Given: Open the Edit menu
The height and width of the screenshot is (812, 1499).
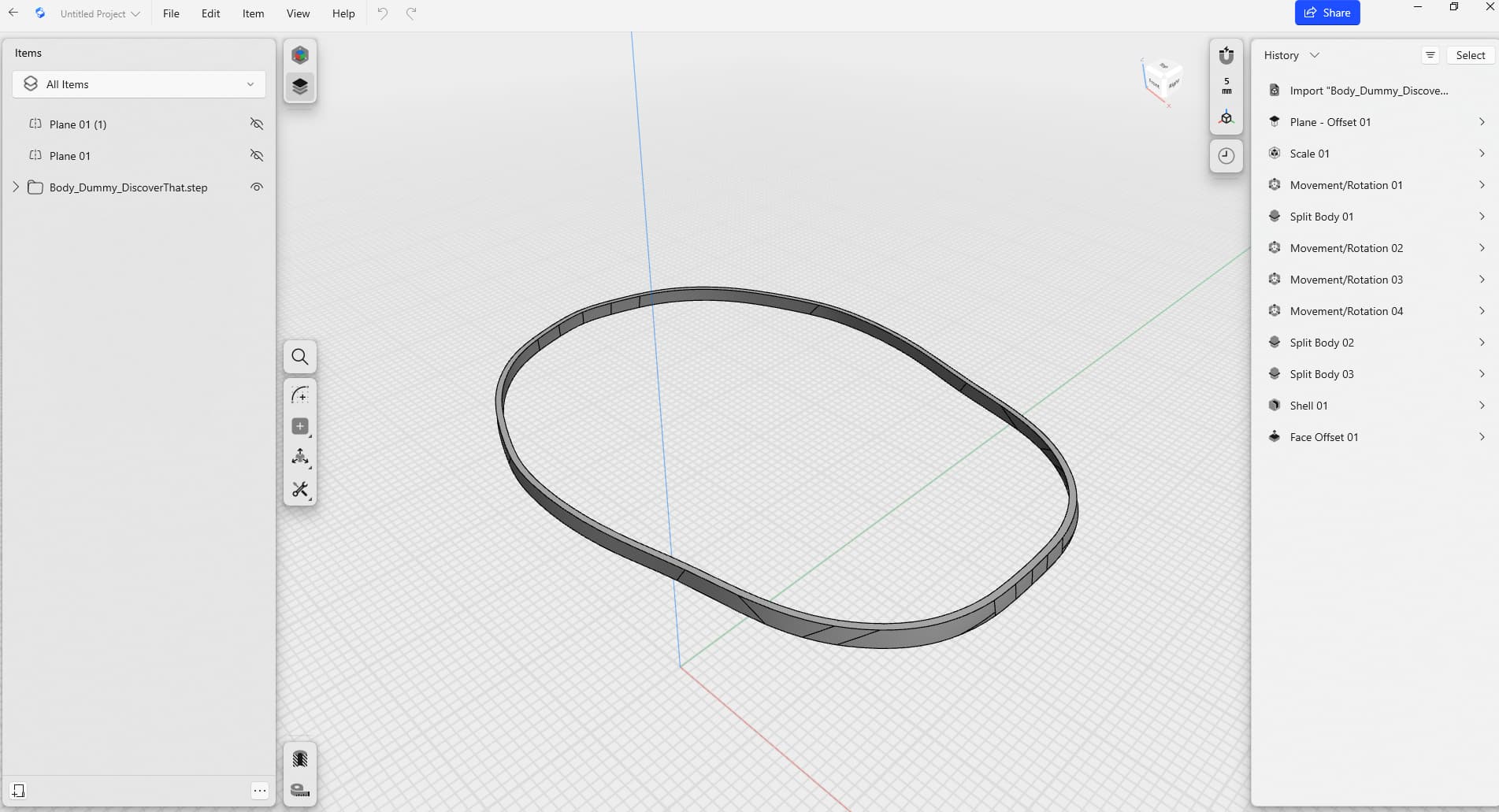Looking at the screenshot, I should point(210,14).
